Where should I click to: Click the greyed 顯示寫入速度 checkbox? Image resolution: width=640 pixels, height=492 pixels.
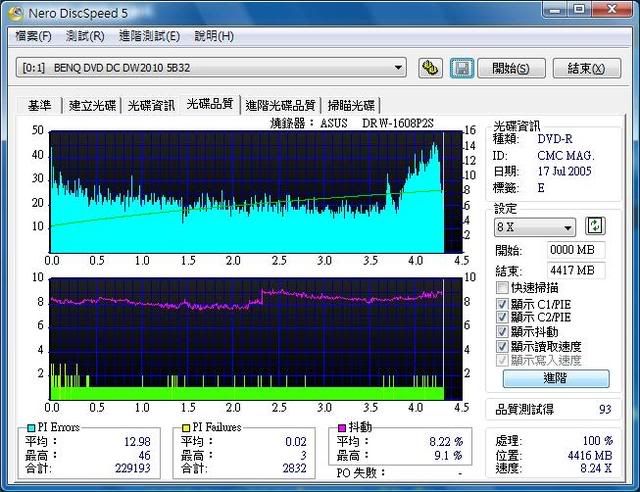point(502,360)
